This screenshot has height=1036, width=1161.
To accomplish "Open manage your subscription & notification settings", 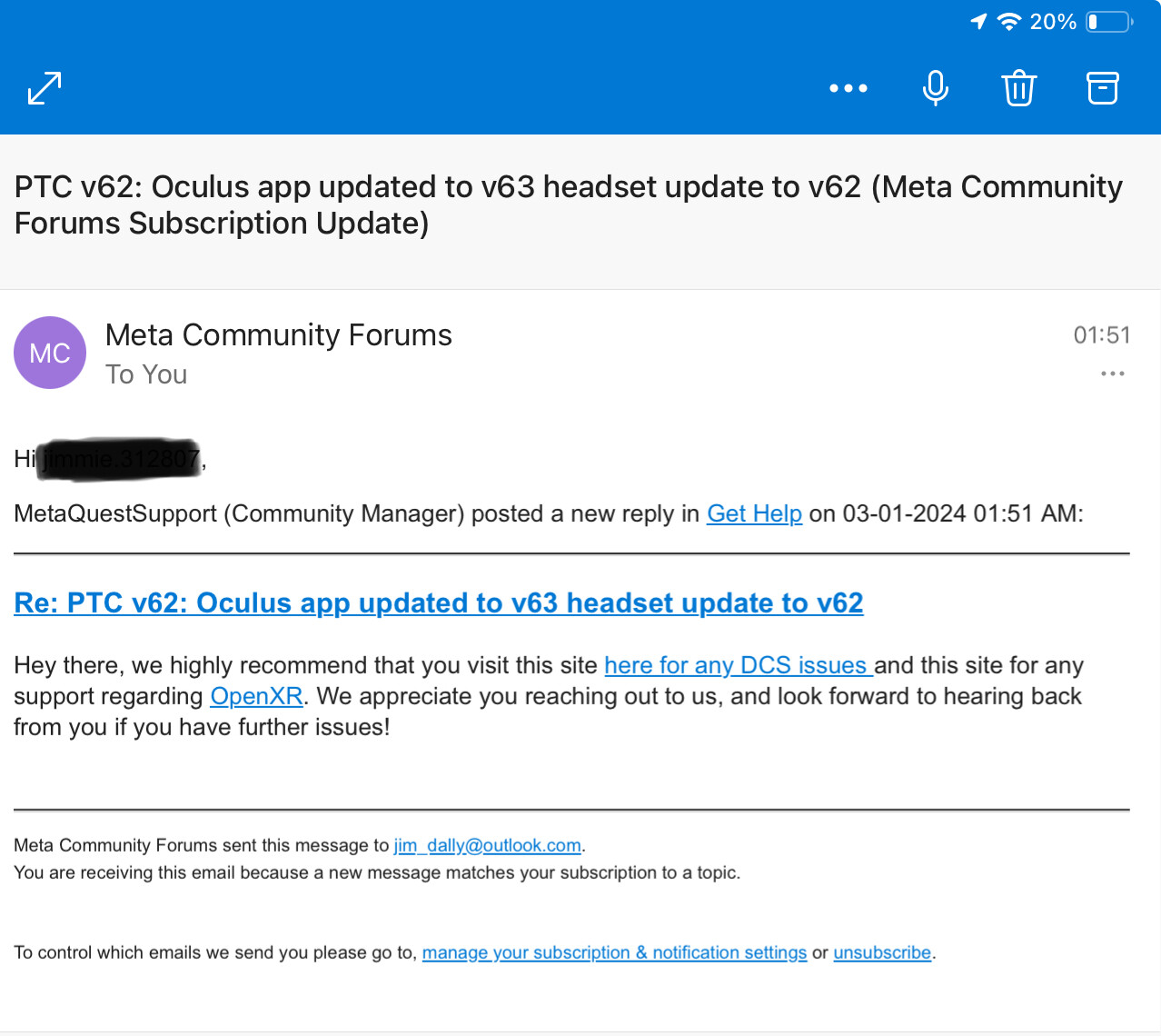I will point(614,952).
